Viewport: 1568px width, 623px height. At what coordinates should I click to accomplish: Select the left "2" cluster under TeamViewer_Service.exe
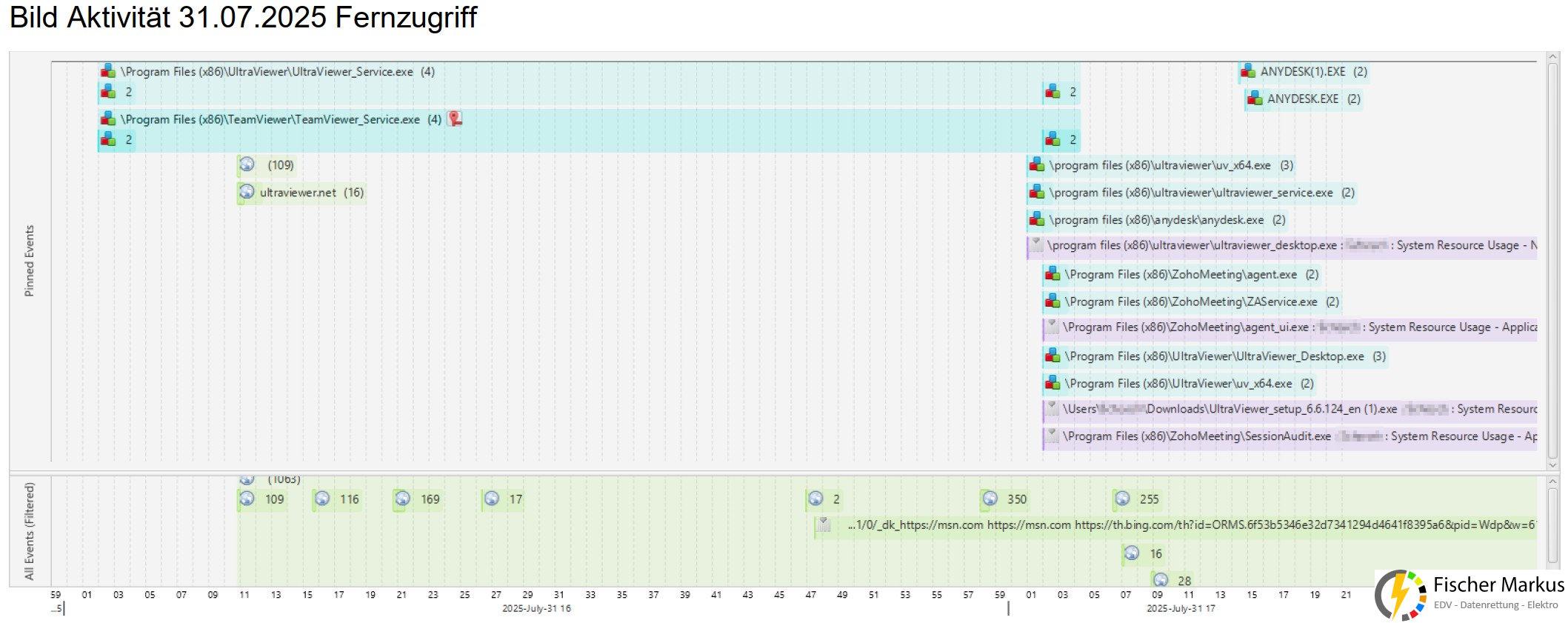point(116,139)
